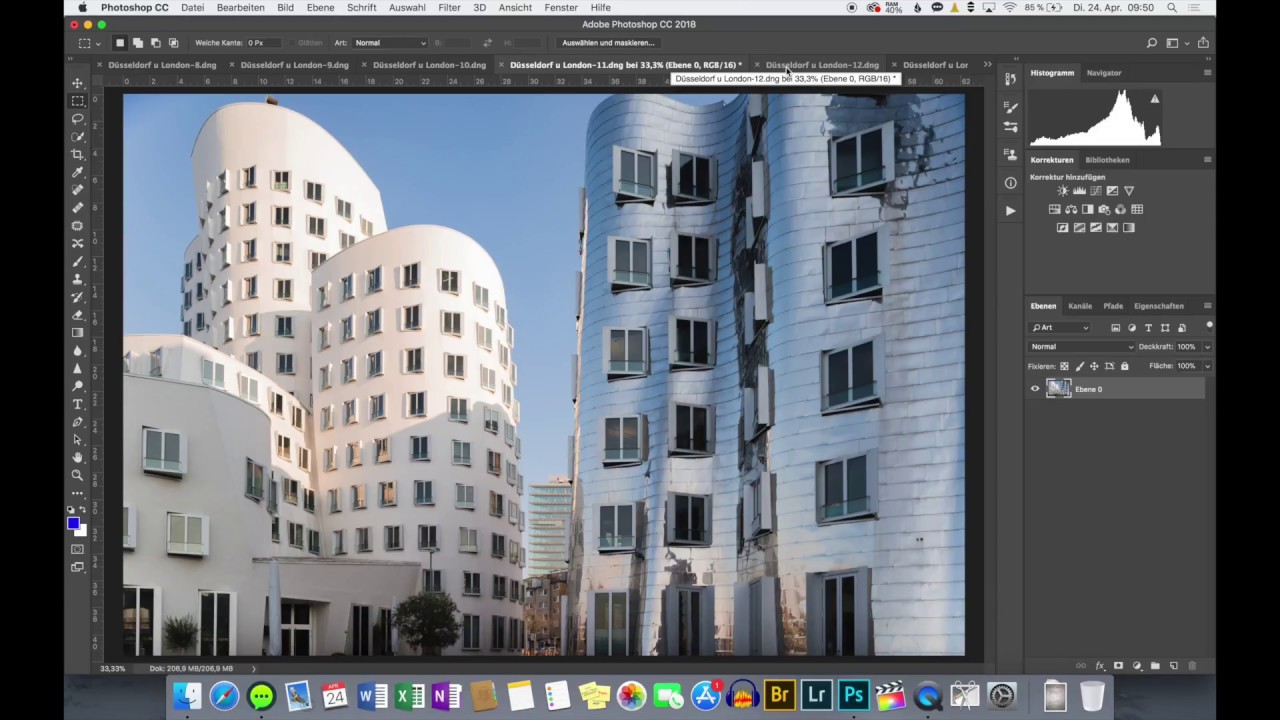Switch to the Bibliotheken tab
Image resolution: width=1280 pixels, height=720 pixels.
[1107, 160]
